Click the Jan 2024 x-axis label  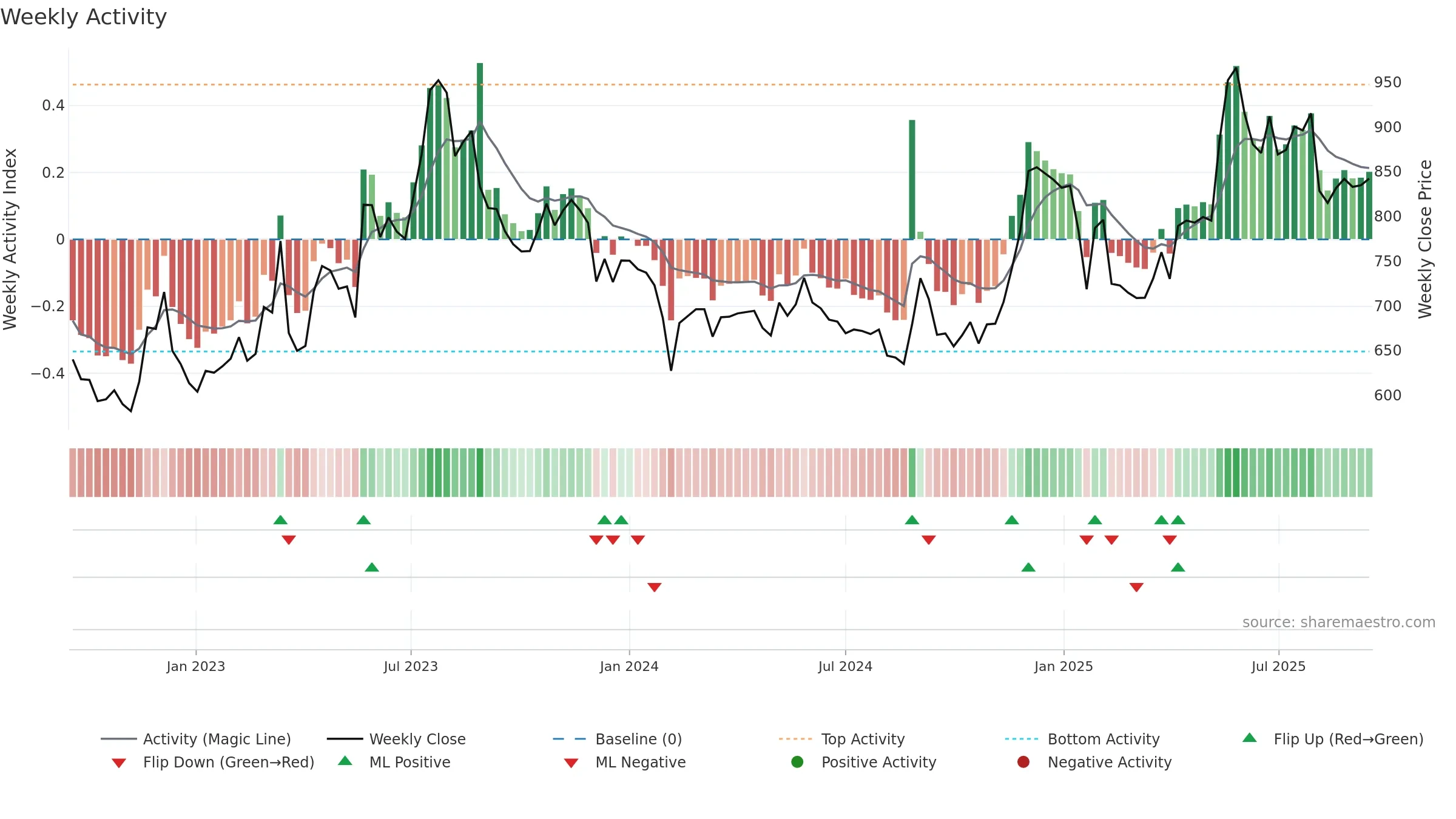629,666
